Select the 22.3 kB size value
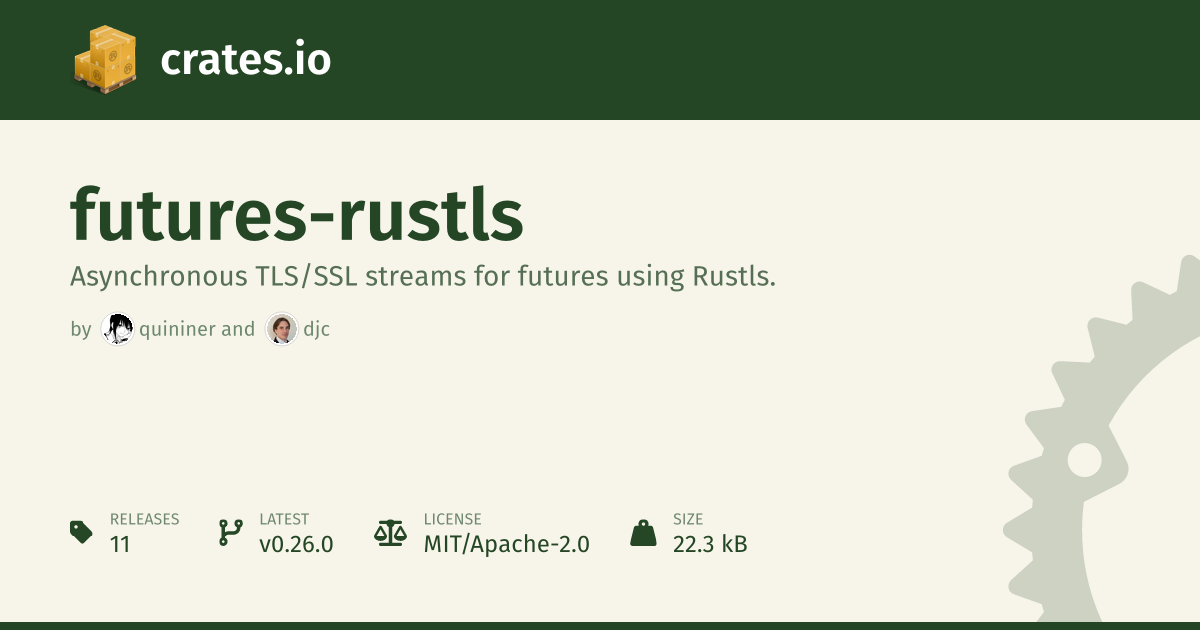 click(710, 545)
